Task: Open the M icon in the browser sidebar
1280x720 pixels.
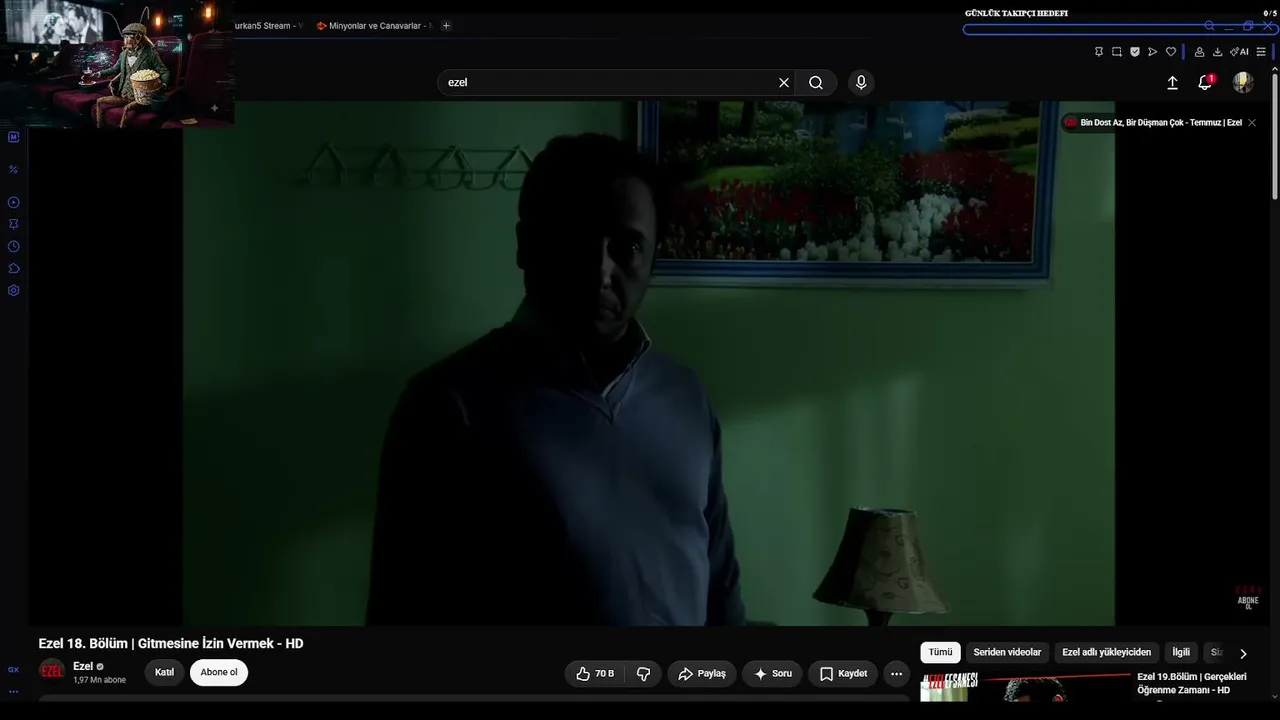Action: click(x=14, y=137)
